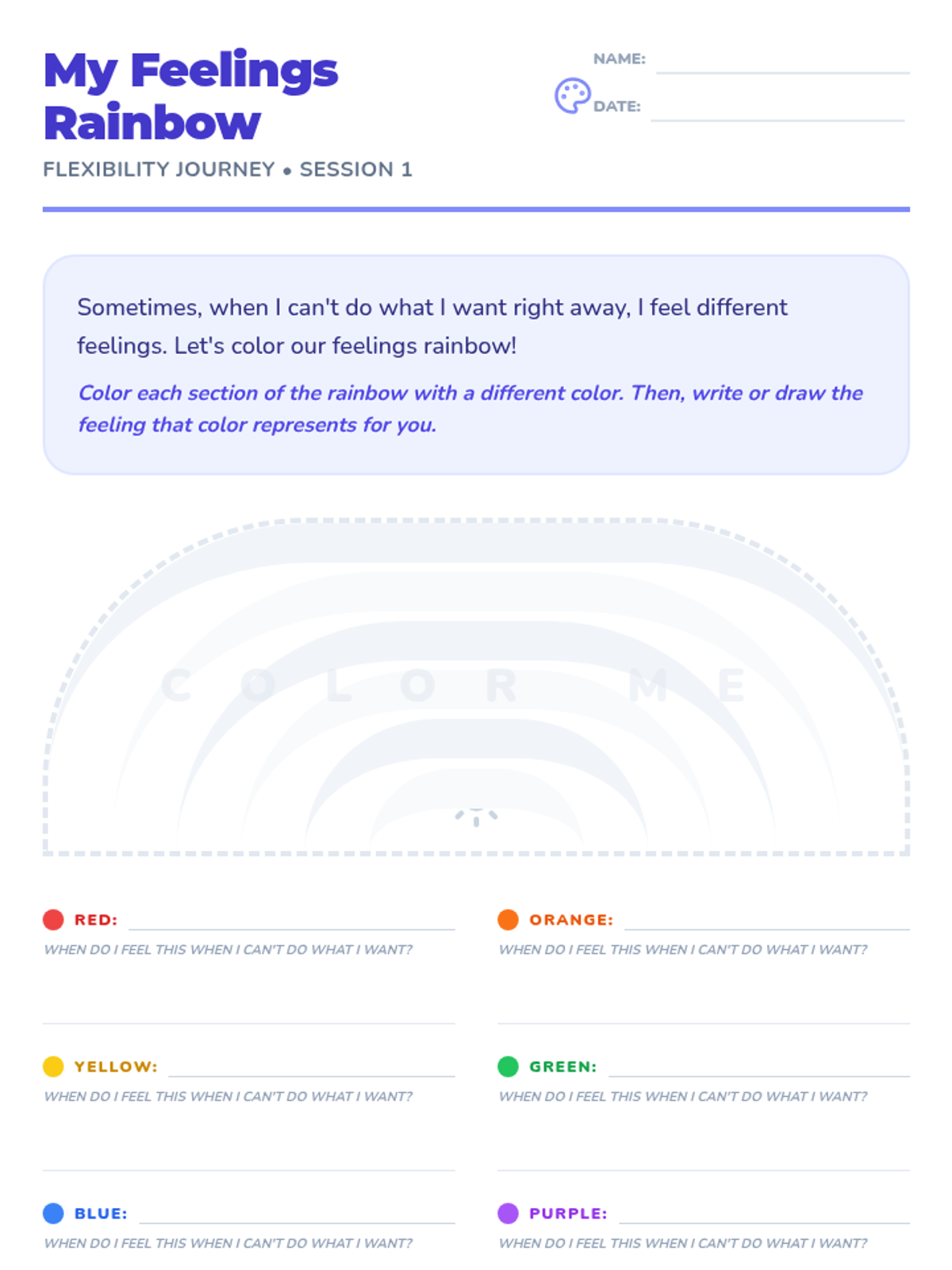Click the "Flexibility Journey • Session 1" subtitle
The width and height of the screenshot is (952, 1270).
point(227,170)
